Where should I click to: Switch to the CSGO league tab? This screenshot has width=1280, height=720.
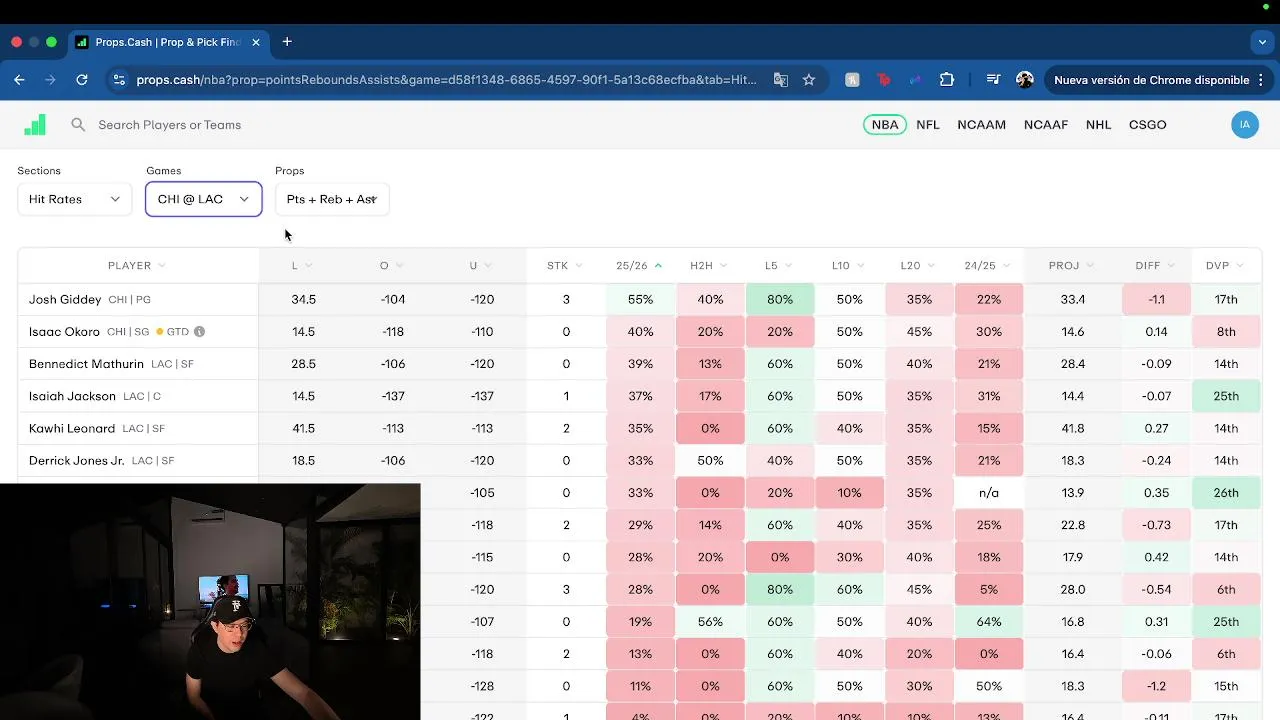click(1148, 125)
